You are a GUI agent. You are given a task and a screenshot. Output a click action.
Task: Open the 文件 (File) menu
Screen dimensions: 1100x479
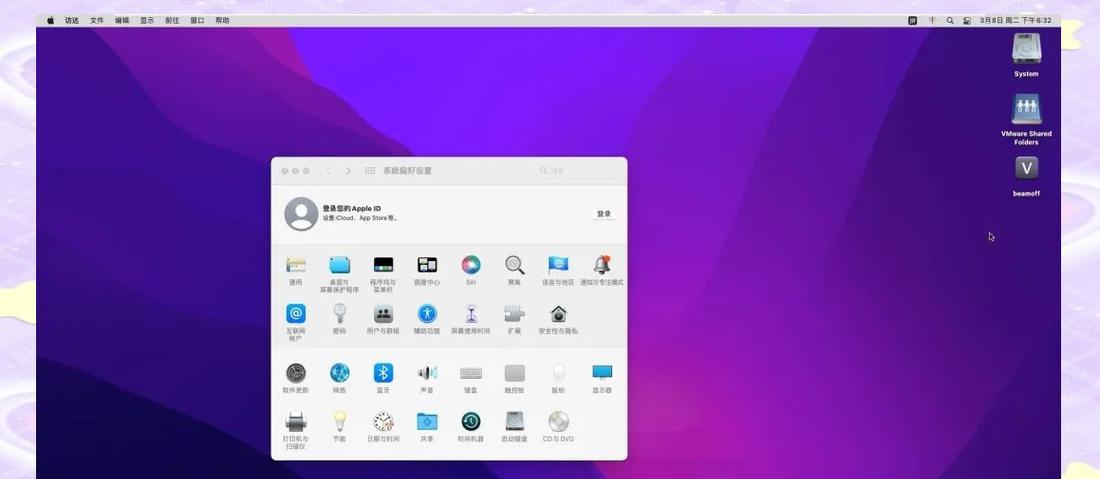click(97, 21)
